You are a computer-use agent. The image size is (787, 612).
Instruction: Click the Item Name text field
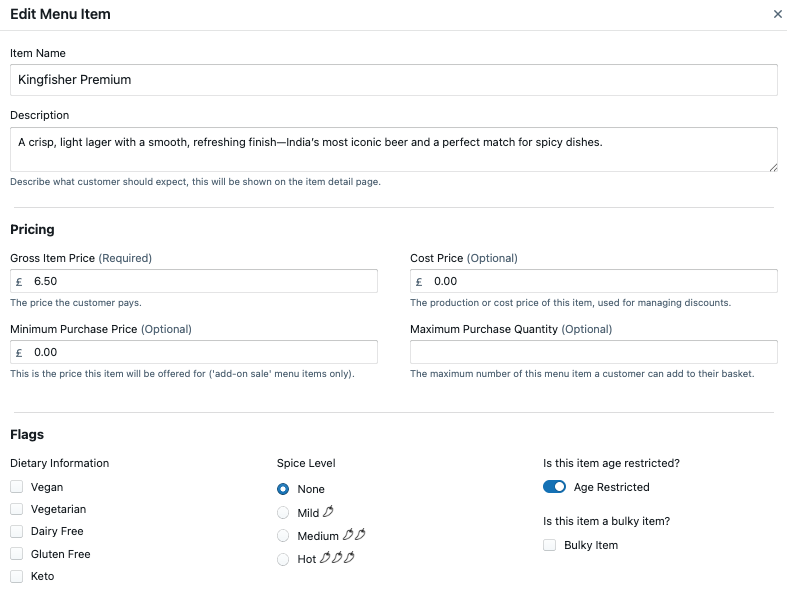(393, 80)
